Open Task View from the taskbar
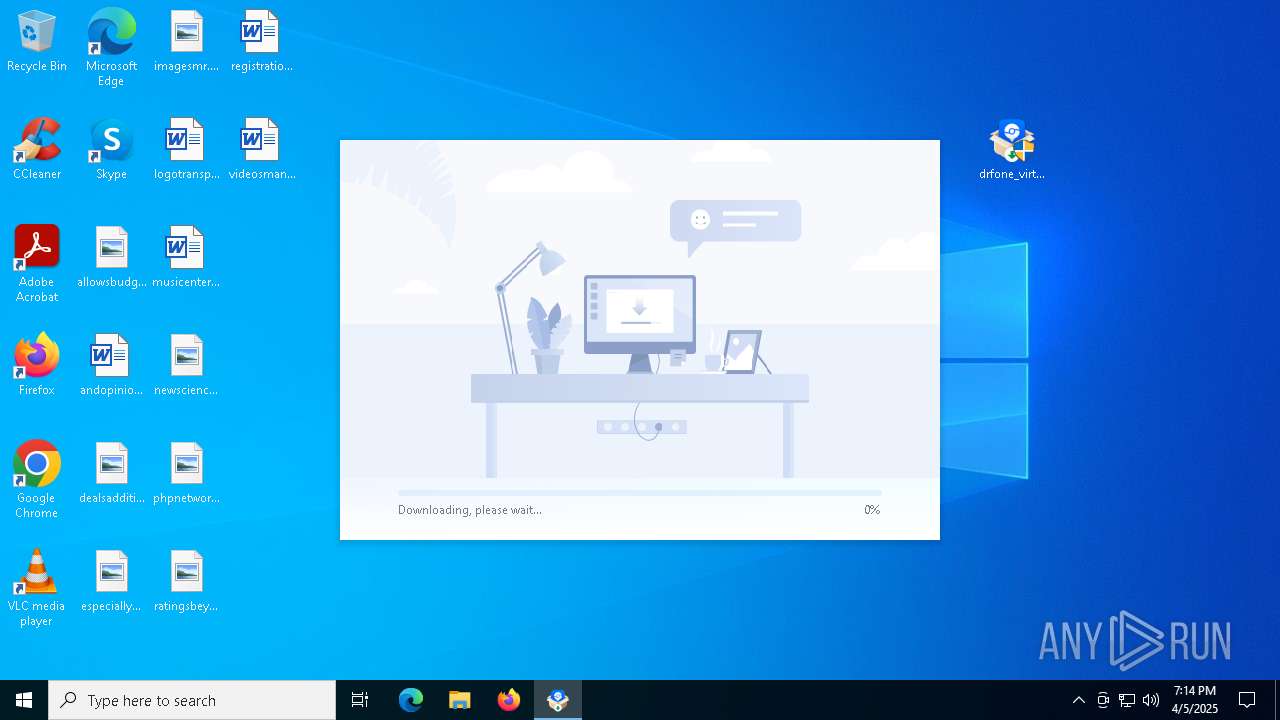The width and height of the screenshot is (1280, 720). point(360,700)
